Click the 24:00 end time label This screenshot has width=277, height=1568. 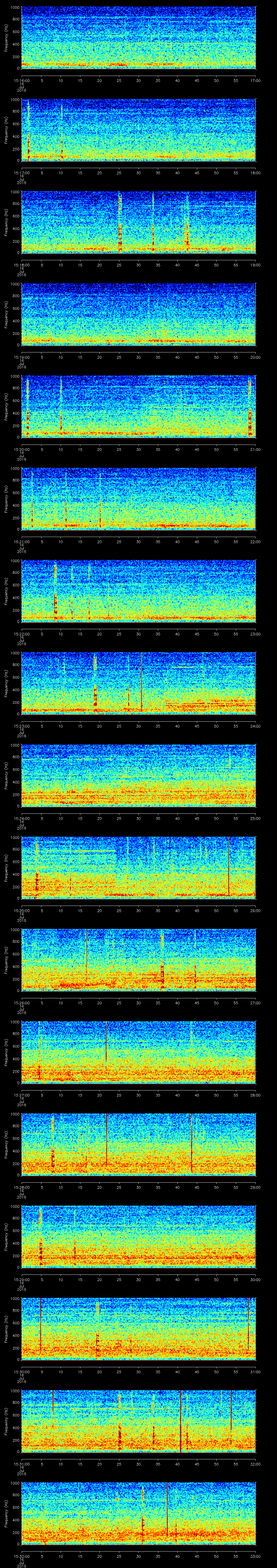255,726
